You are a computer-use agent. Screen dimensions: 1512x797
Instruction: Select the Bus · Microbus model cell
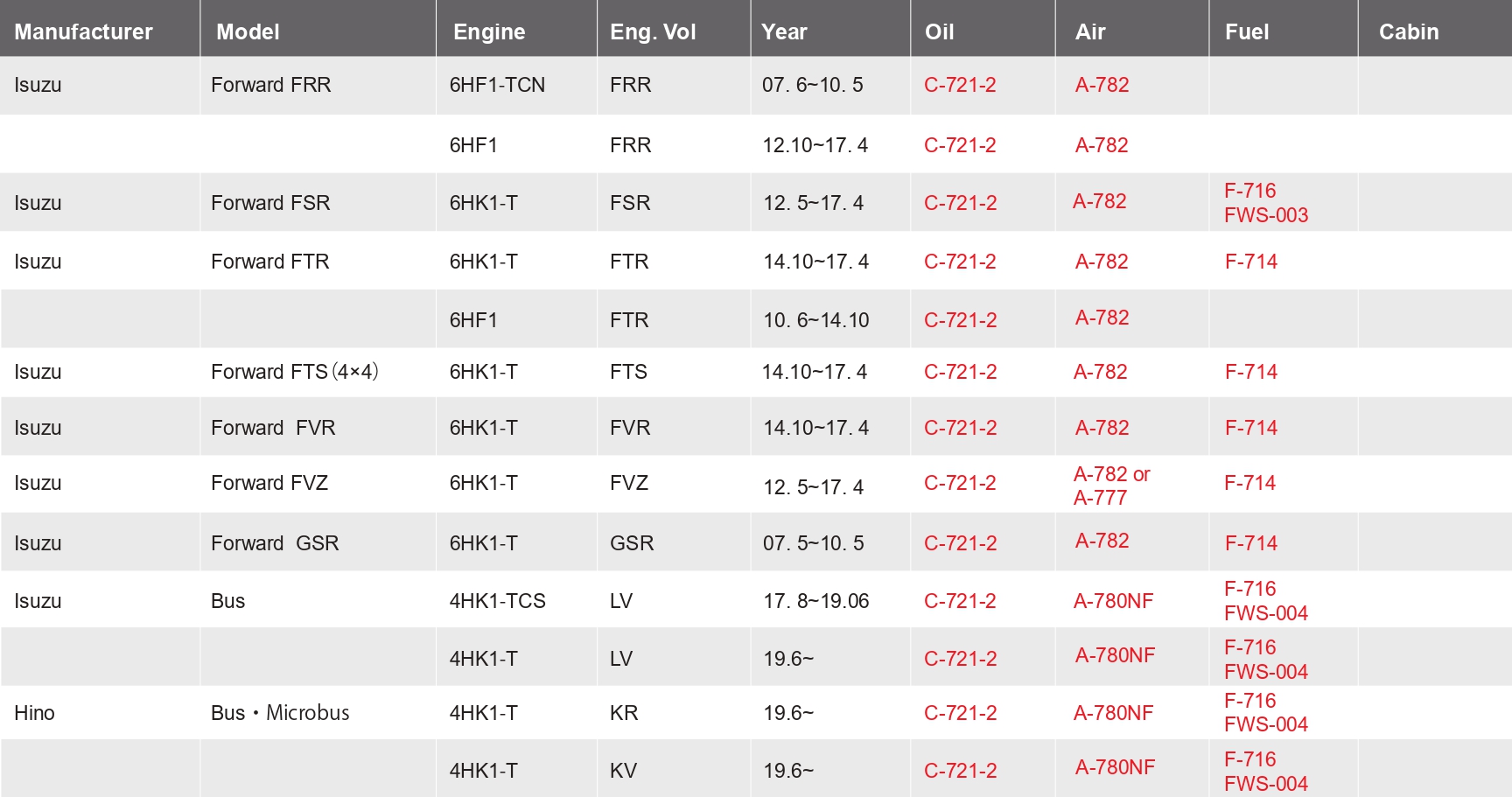(280, 713)
